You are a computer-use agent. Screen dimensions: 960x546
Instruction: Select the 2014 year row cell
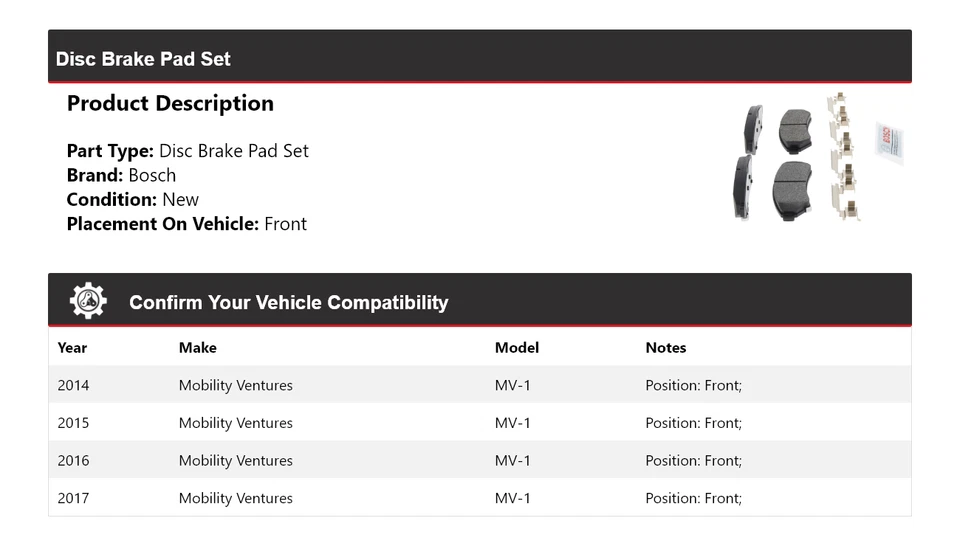(73, 385)
